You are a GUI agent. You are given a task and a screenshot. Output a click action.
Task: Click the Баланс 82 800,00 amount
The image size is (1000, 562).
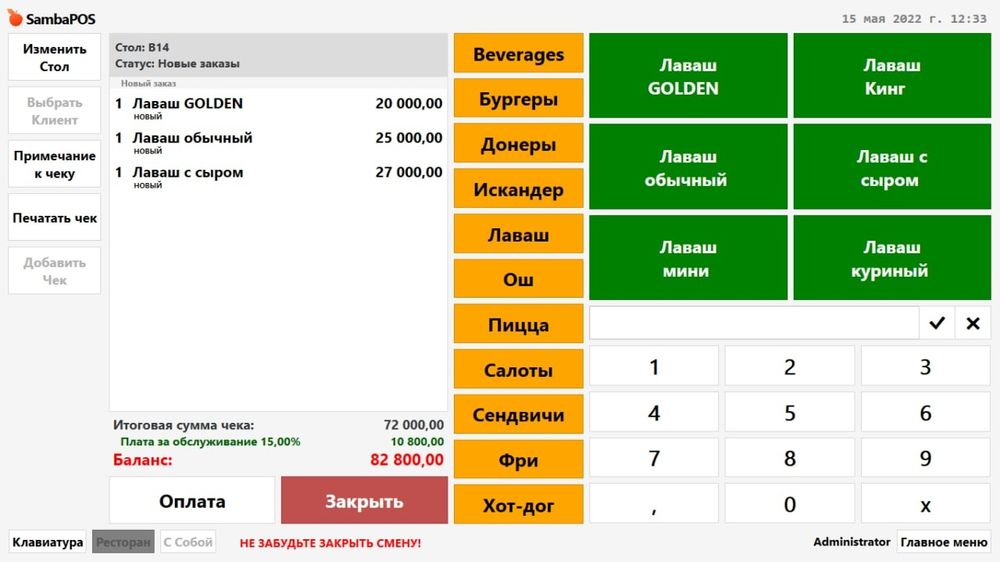(x=407, y=459)
